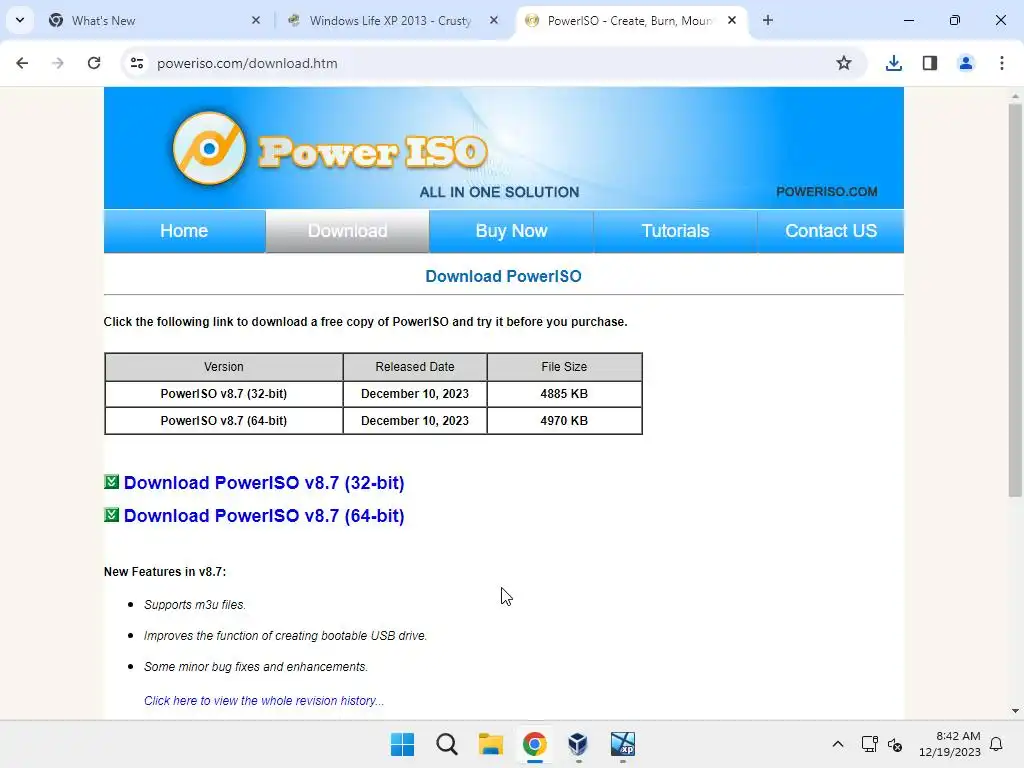Open network status tray icon
This screenshot has width=1024, height=768.
869,744
